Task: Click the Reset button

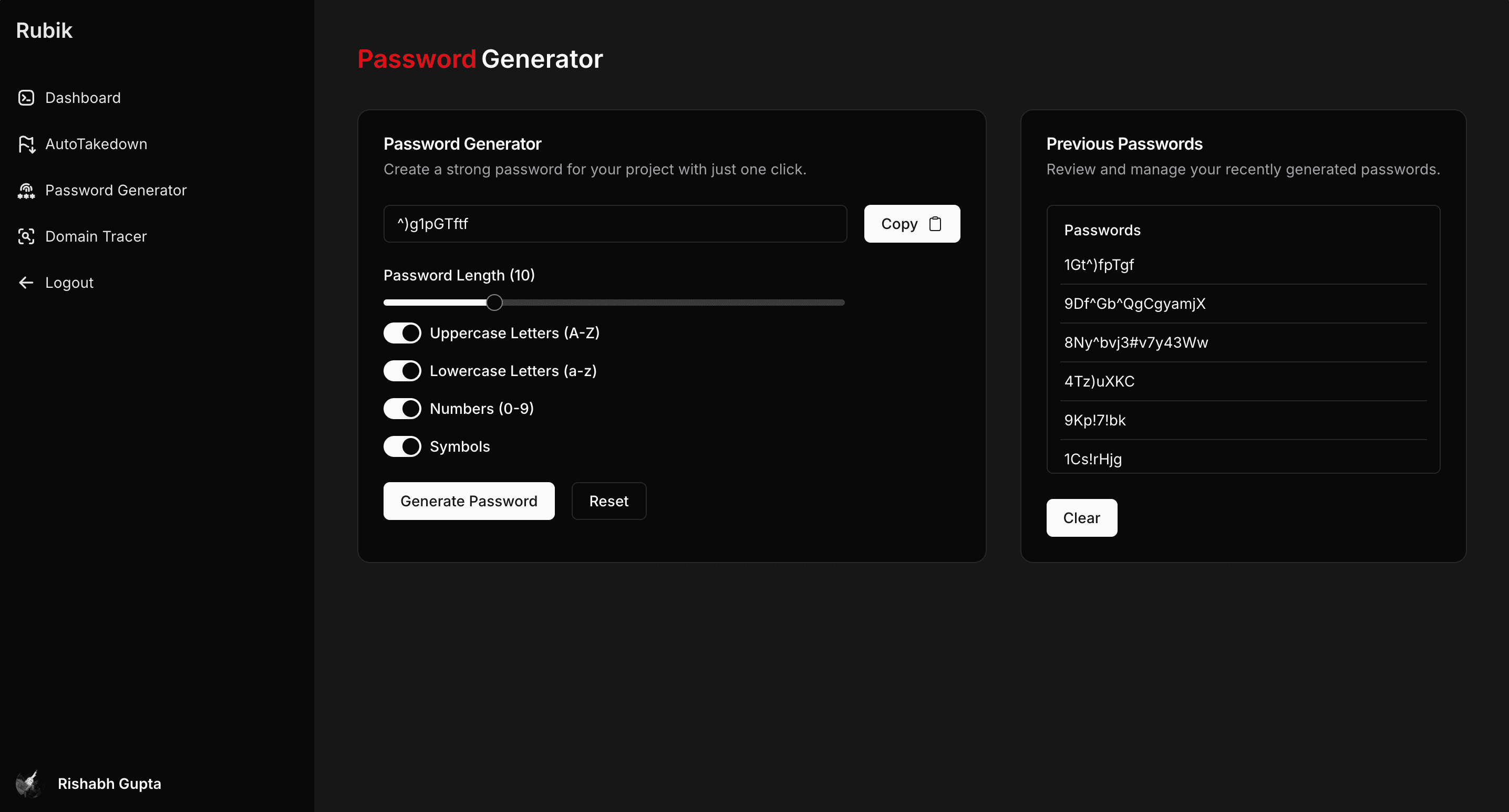Action: point(608,501)
